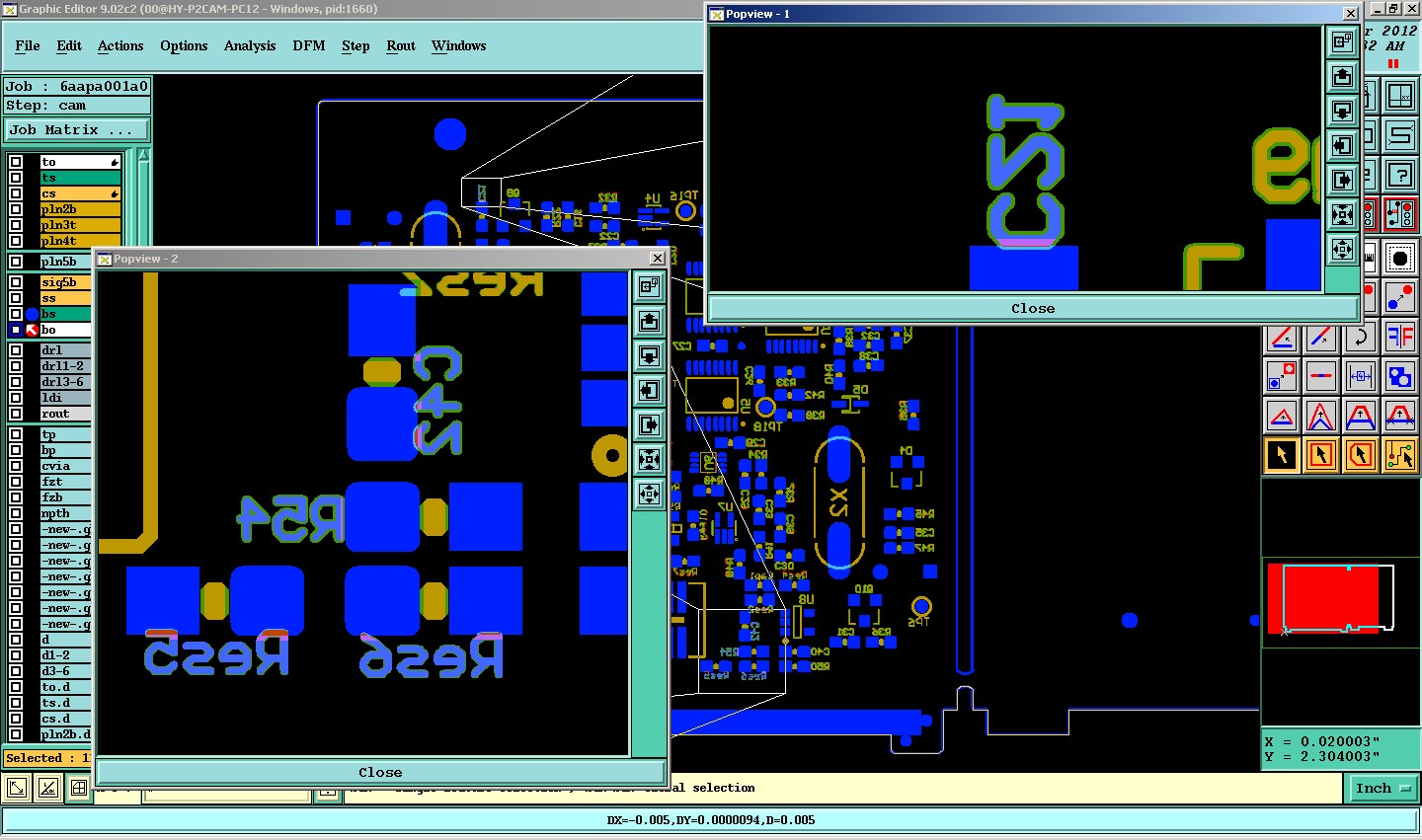Click the layer list vertical scrollbar

tap(144, 197)
